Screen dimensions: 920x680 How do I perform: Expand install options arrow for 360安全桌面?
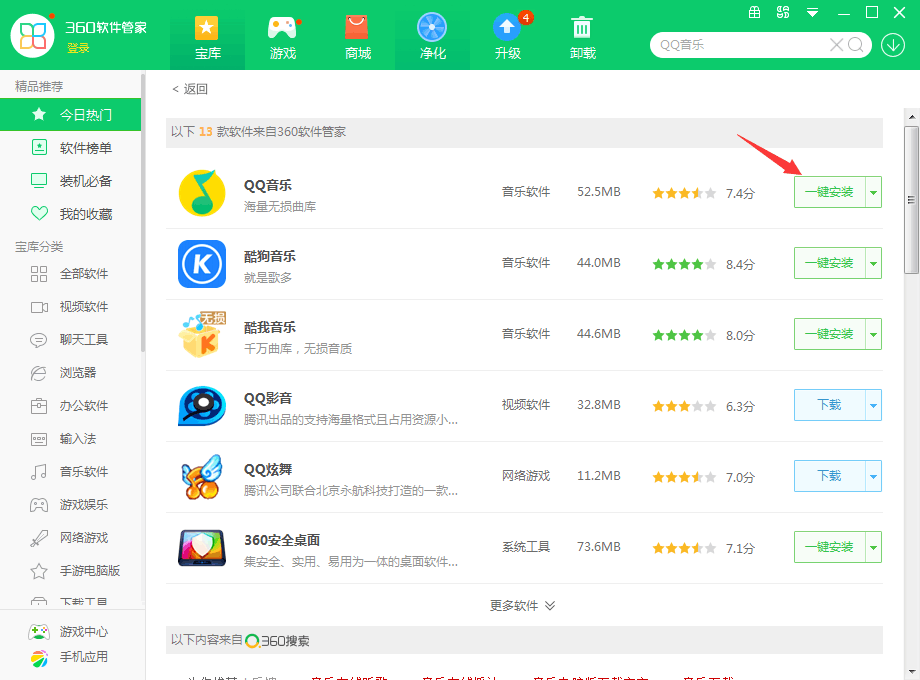[874, 547]
